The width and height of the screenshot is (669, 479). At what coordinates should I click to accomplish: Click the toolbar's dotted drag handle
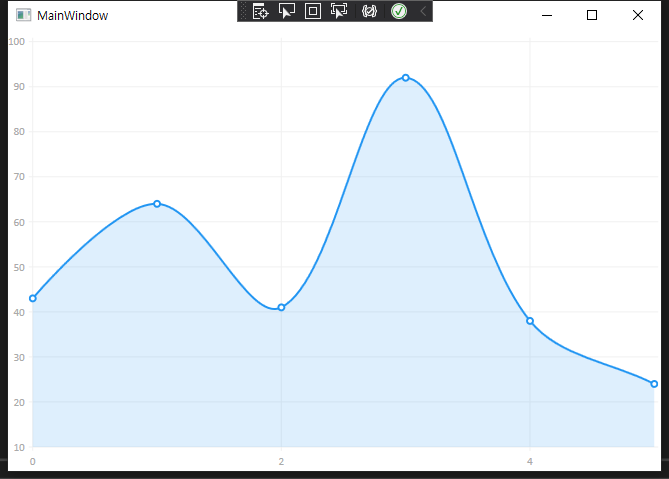(243, 11)
